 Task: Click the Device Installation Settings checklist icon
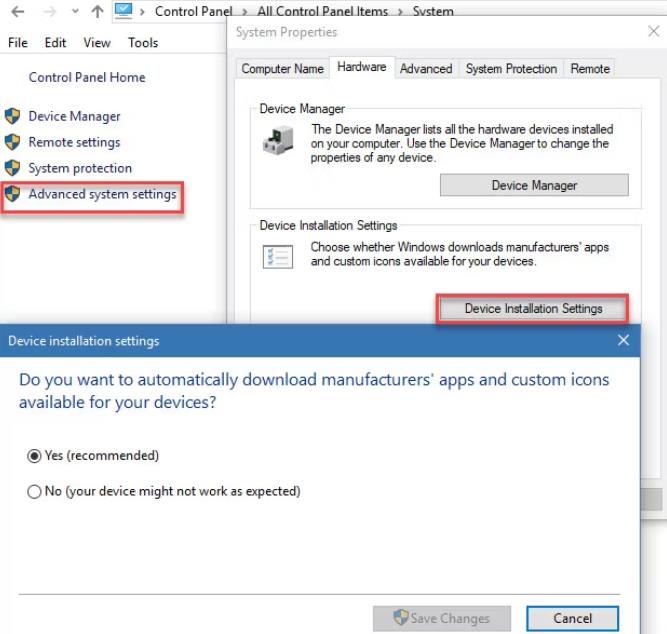coord(278,257)
